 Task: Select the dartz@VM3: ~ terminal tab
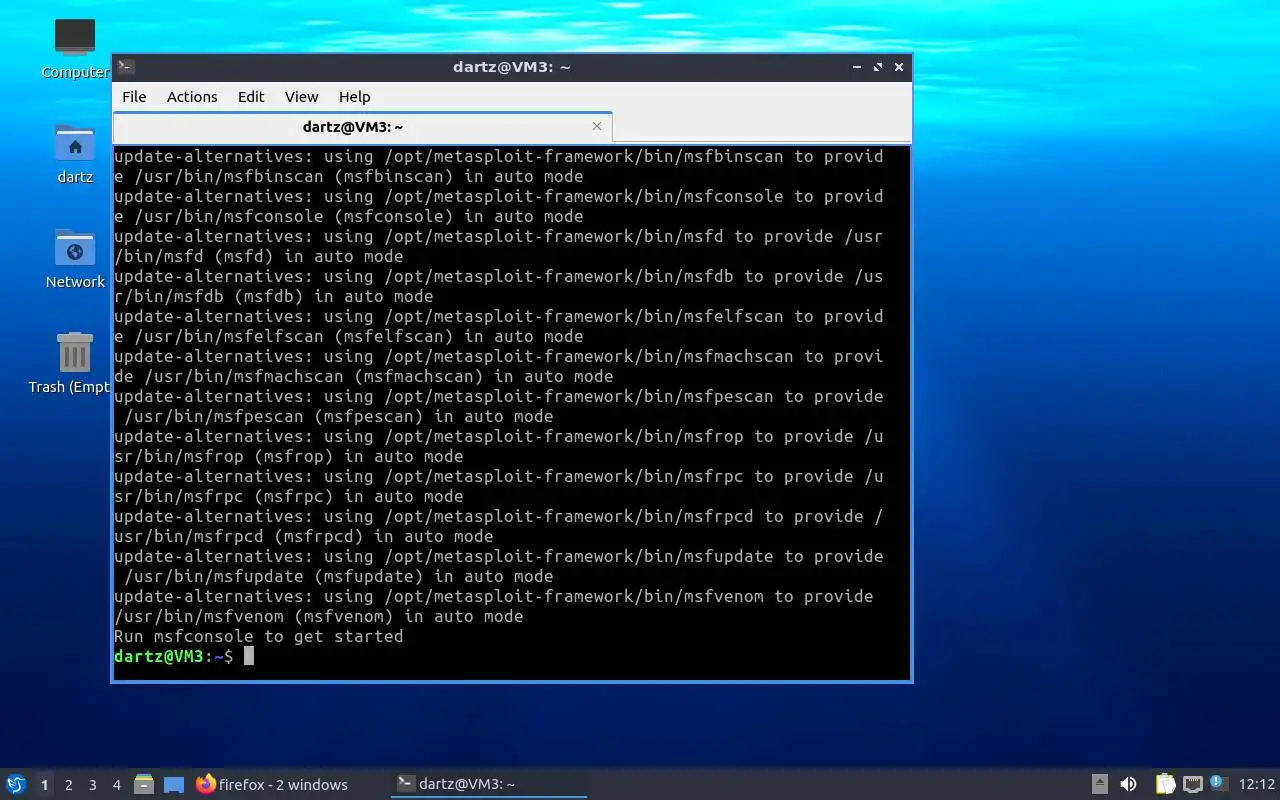coord(352,127)
